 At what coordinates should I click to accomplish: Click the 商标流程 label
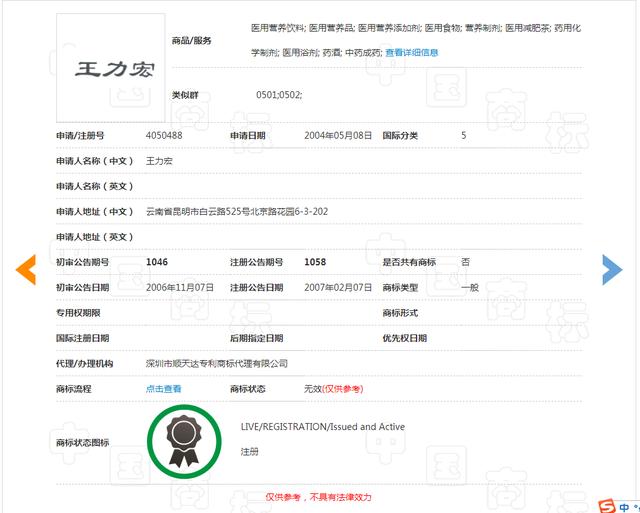(74, 389)
